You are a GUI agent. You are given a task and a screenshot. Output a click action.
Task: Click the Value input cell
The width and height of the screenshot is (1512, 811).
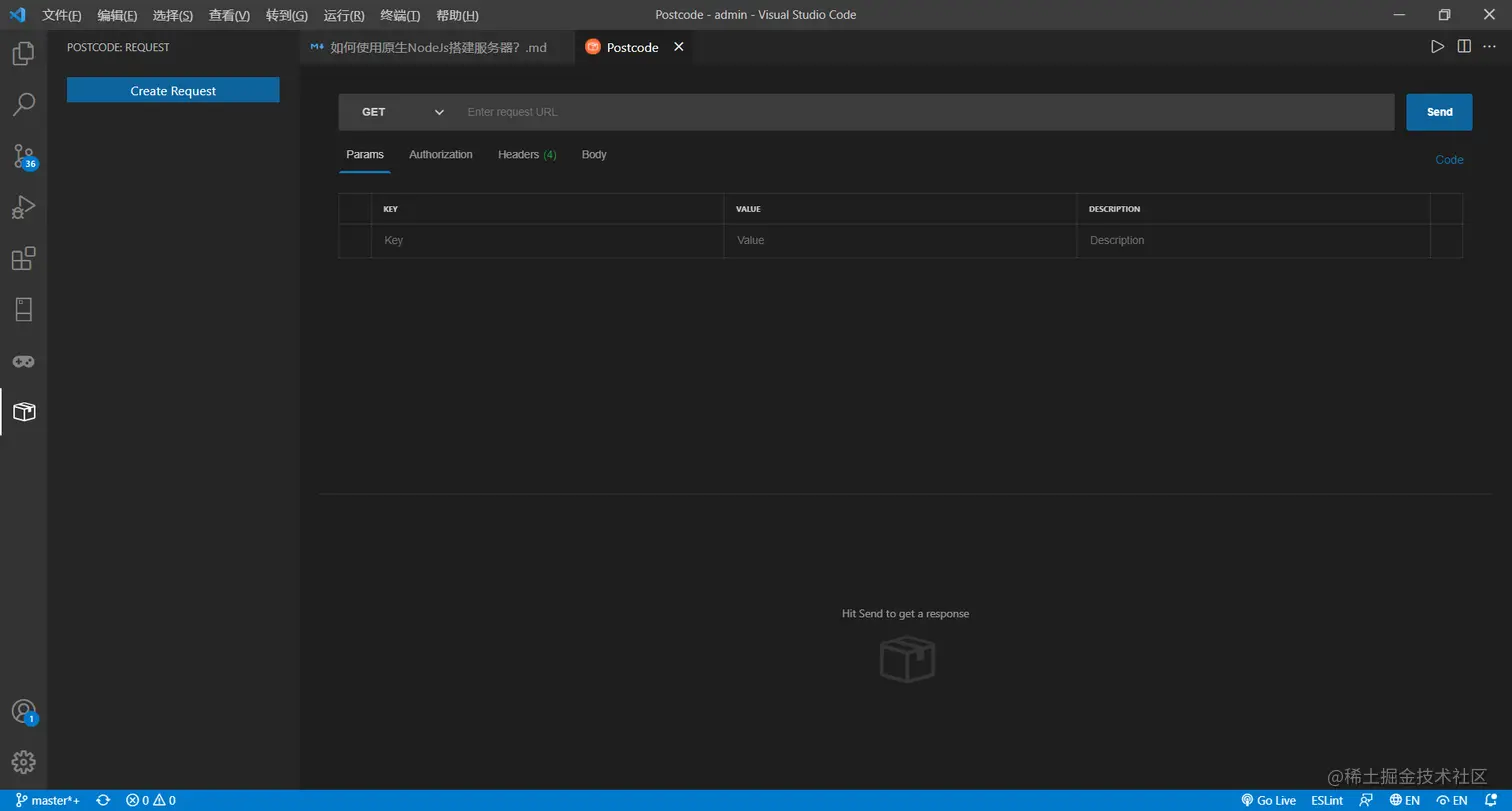(900, 241)
